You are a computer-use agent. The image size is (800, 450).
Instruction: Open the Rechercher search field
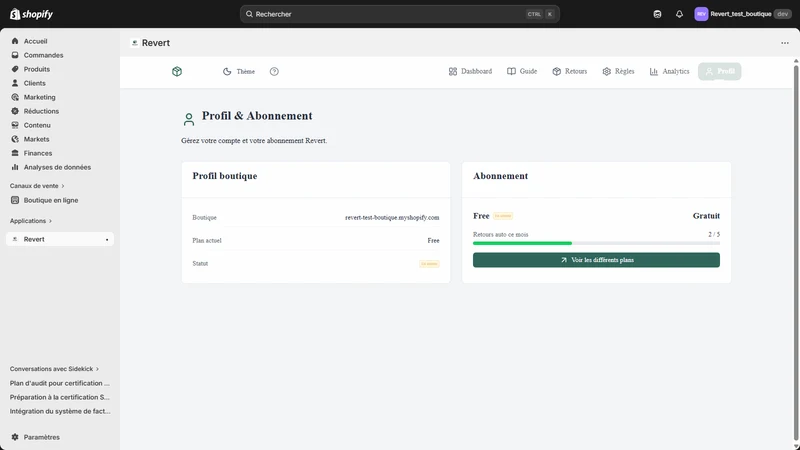pyautogui.click(x=399, y=14)
